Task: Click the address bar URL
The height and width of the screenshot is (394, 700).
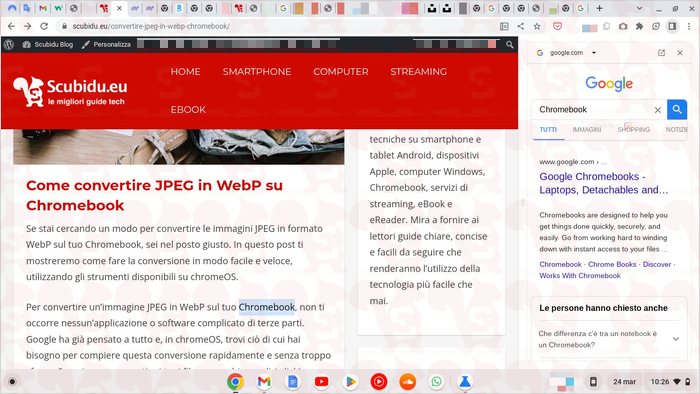Action: (151, 26)
